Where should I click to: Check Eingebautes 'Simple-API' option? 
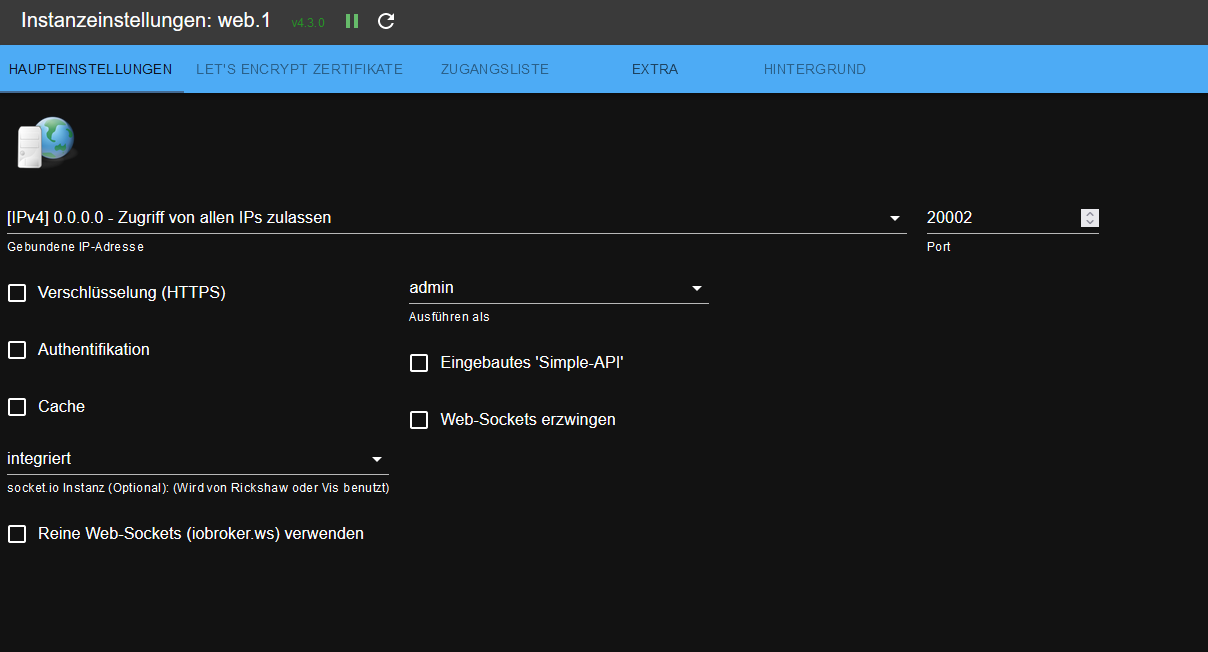pos(419,363)
